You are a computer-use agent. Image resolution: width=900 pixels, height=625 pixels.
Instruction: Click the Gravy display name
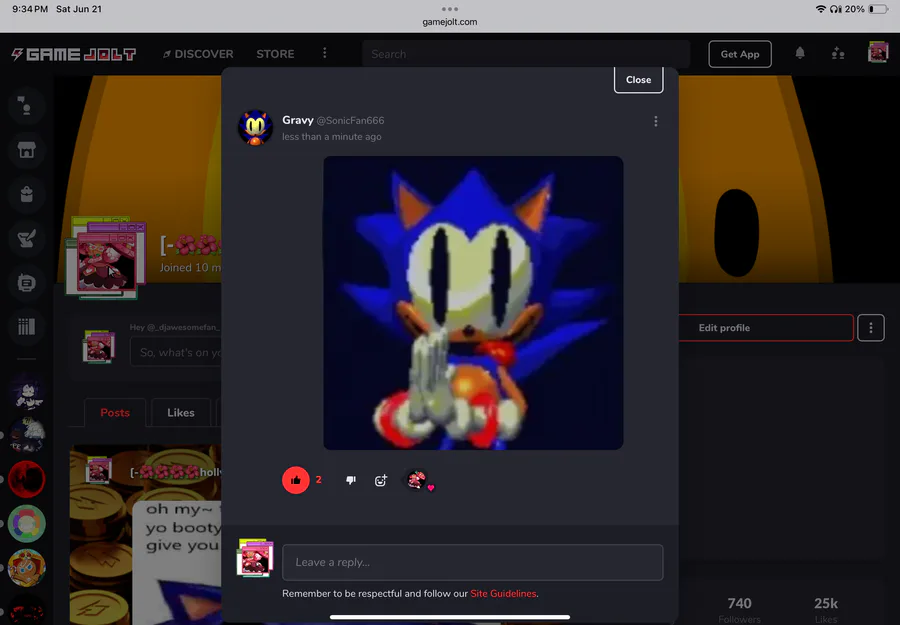[297, 120]
